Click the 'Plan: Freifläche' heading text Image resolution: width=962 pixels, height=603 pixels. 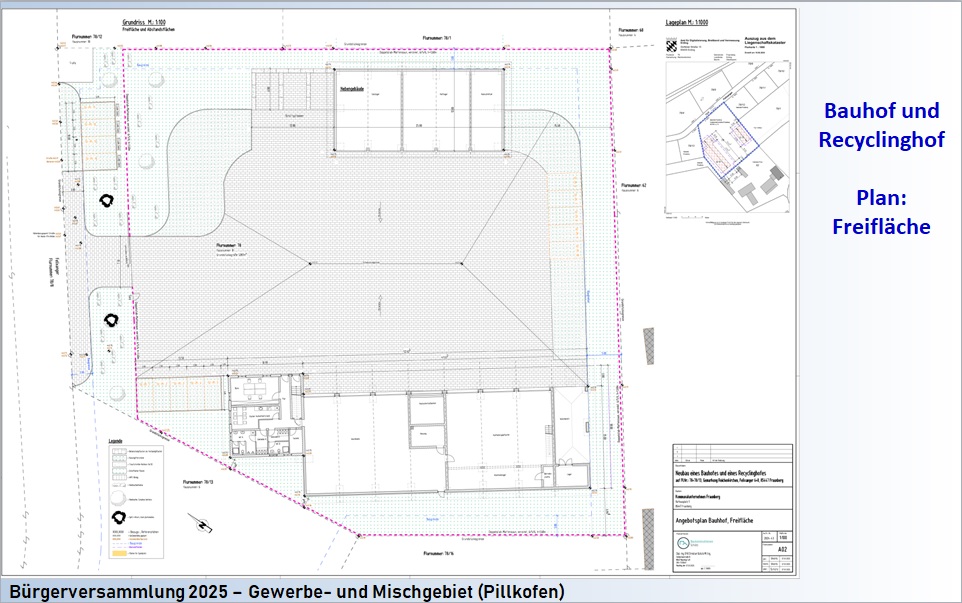(x=880, y=212)
